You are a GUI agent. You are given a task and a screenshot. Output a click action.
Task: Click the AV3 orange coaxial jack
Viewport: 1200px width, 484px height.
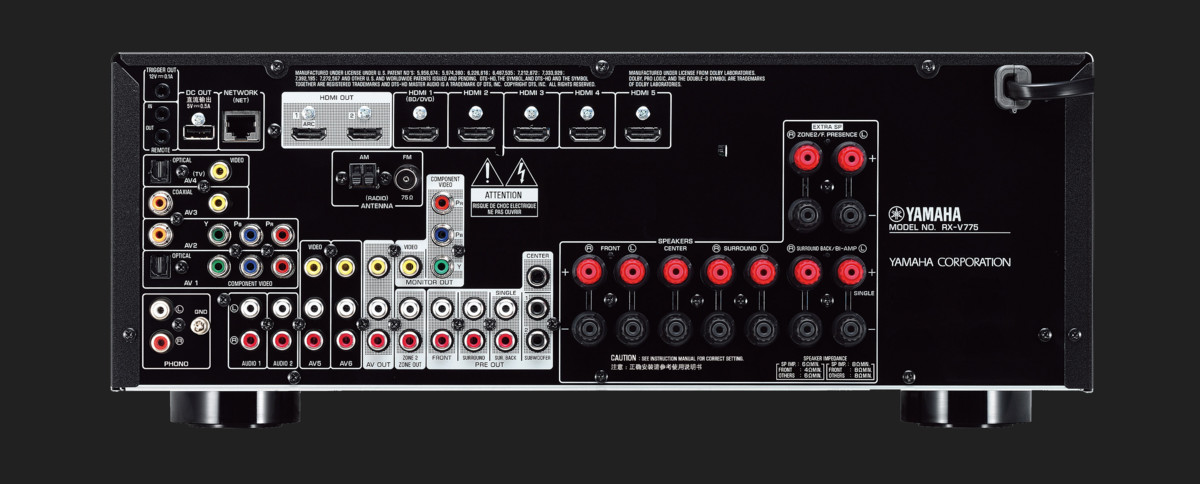coord(159,203)
